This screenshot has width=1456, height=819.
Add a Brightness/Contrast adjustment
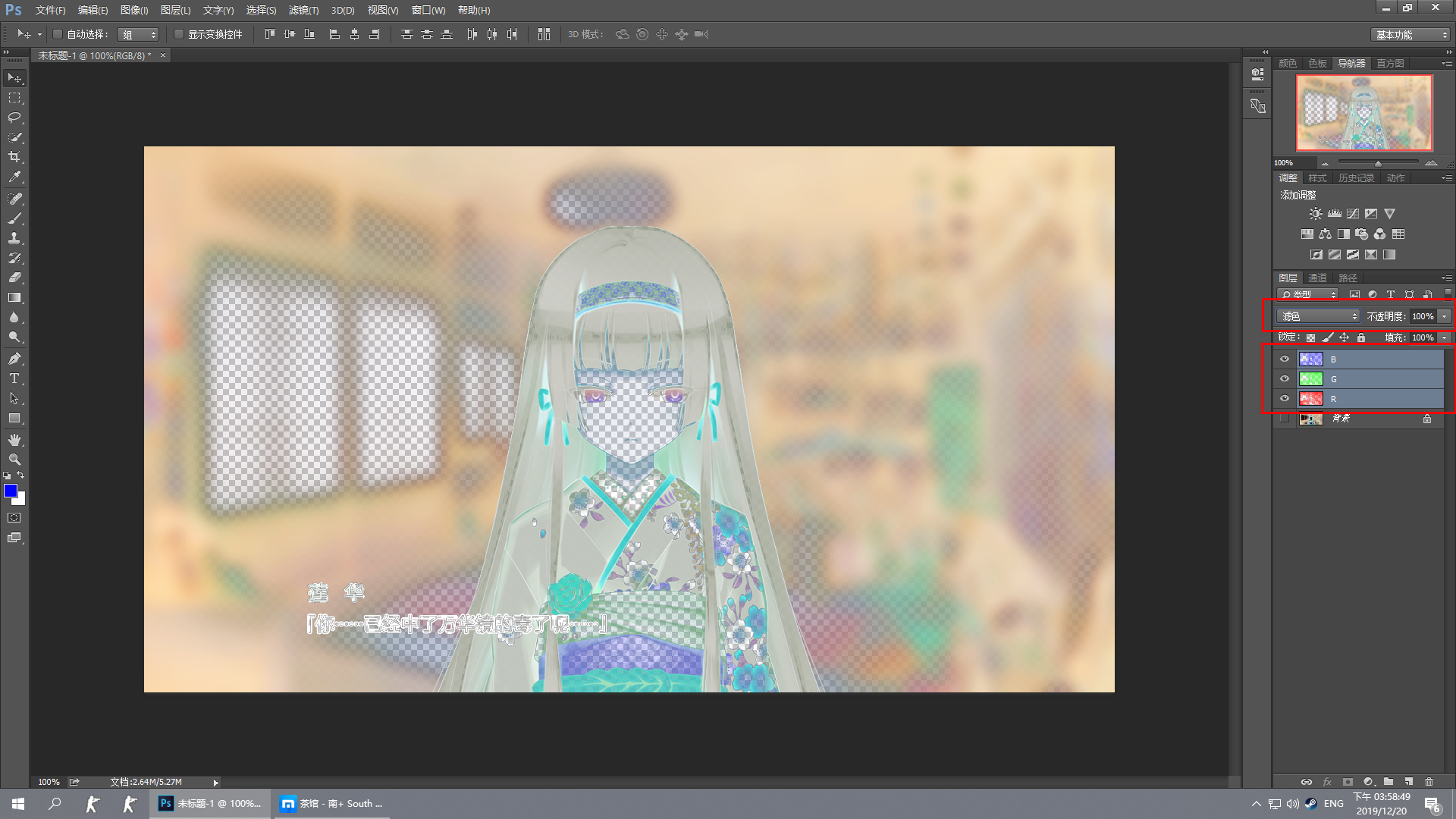coord(1316,214)
